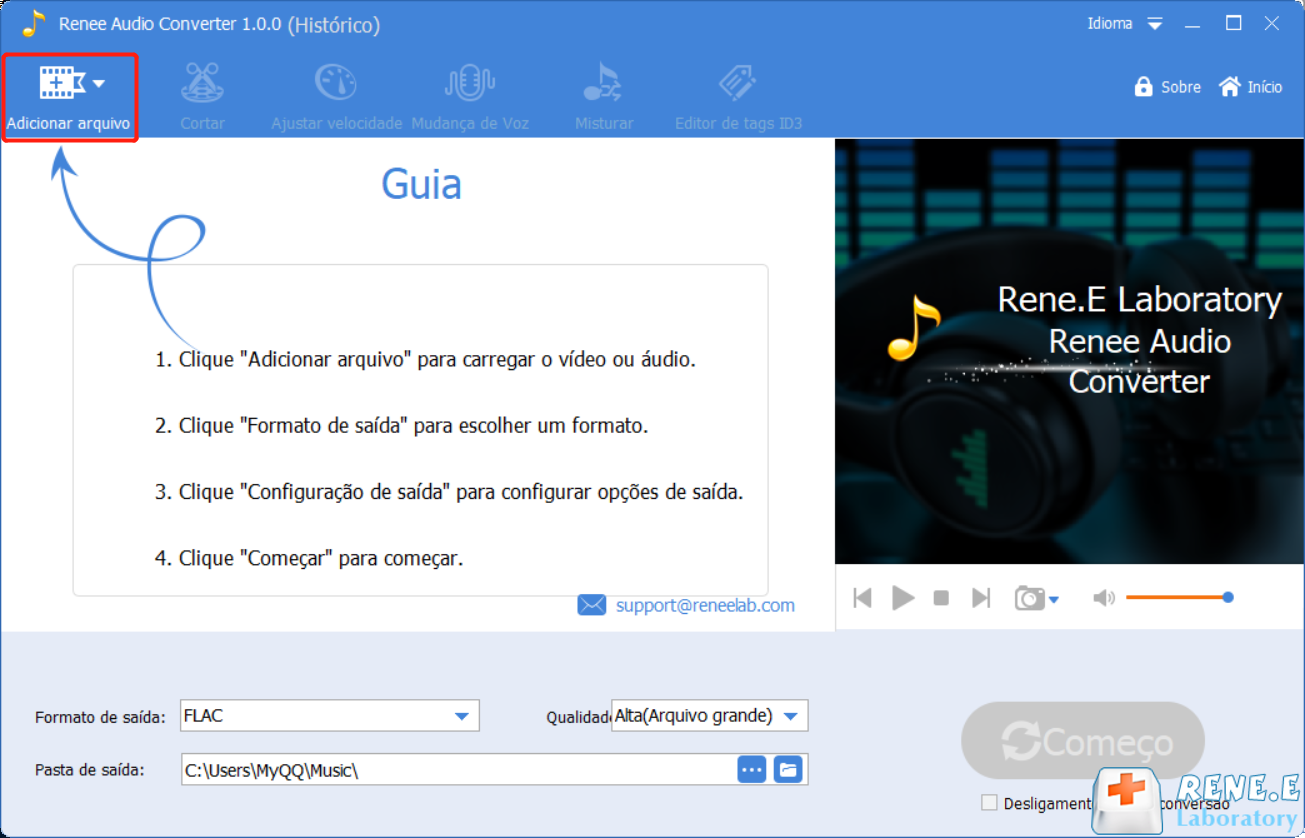Open the Formato de saída FLAC dropdown
The image size is (1305, 838).
coord(330,715)
